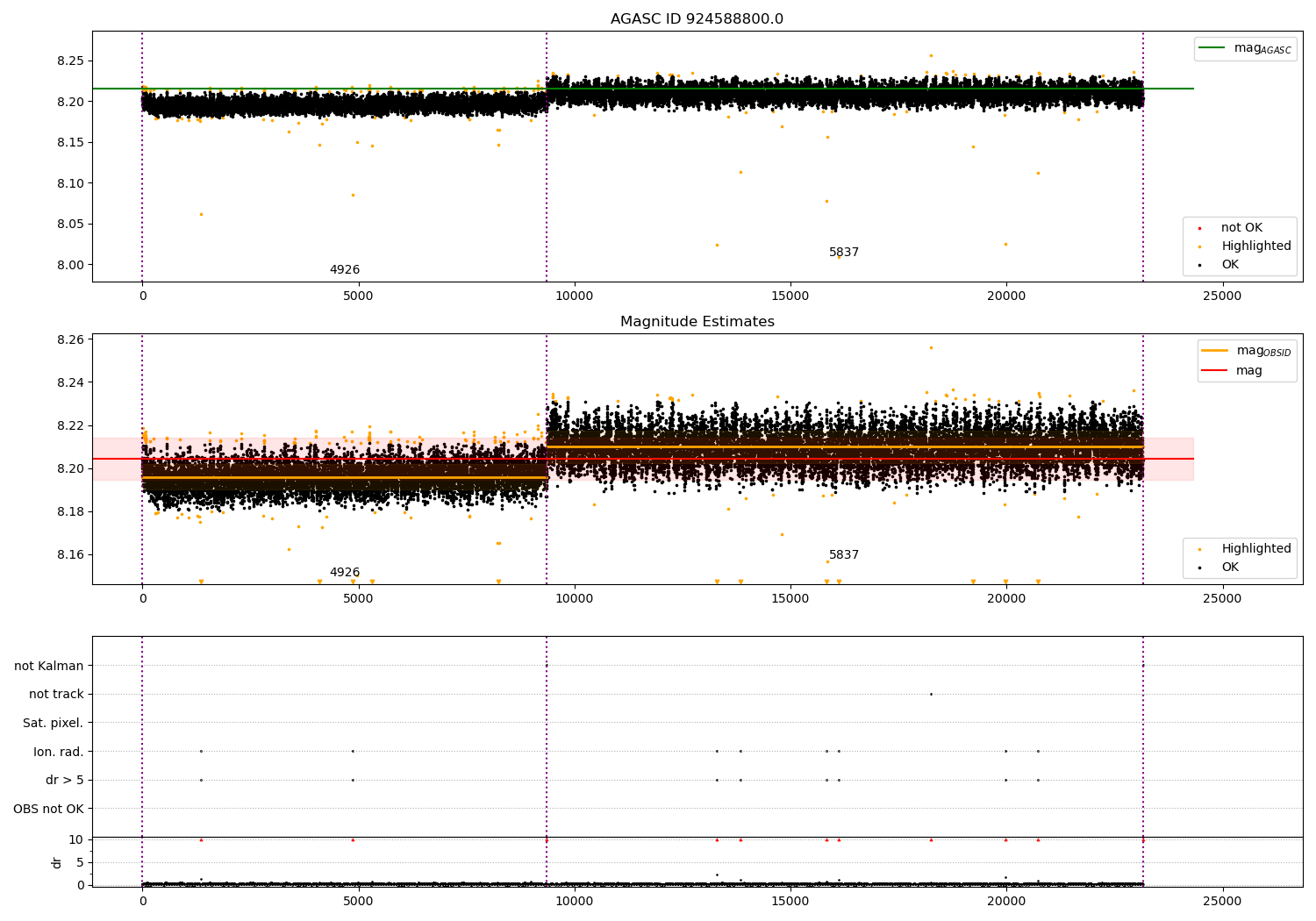Click green line sample beside mag AGASC legend
This screenshot has width=1316, height=921.
point(1212,48)
